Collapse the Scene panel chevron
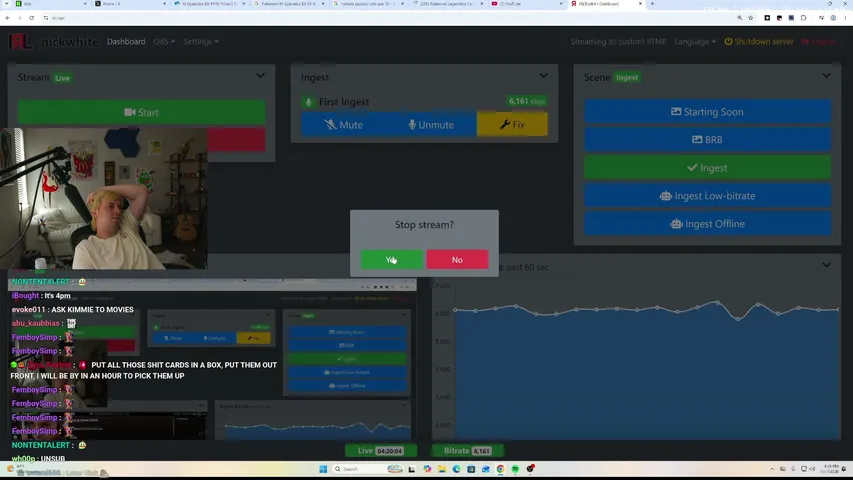Viewport: 853px width, 480px height. 826,76
